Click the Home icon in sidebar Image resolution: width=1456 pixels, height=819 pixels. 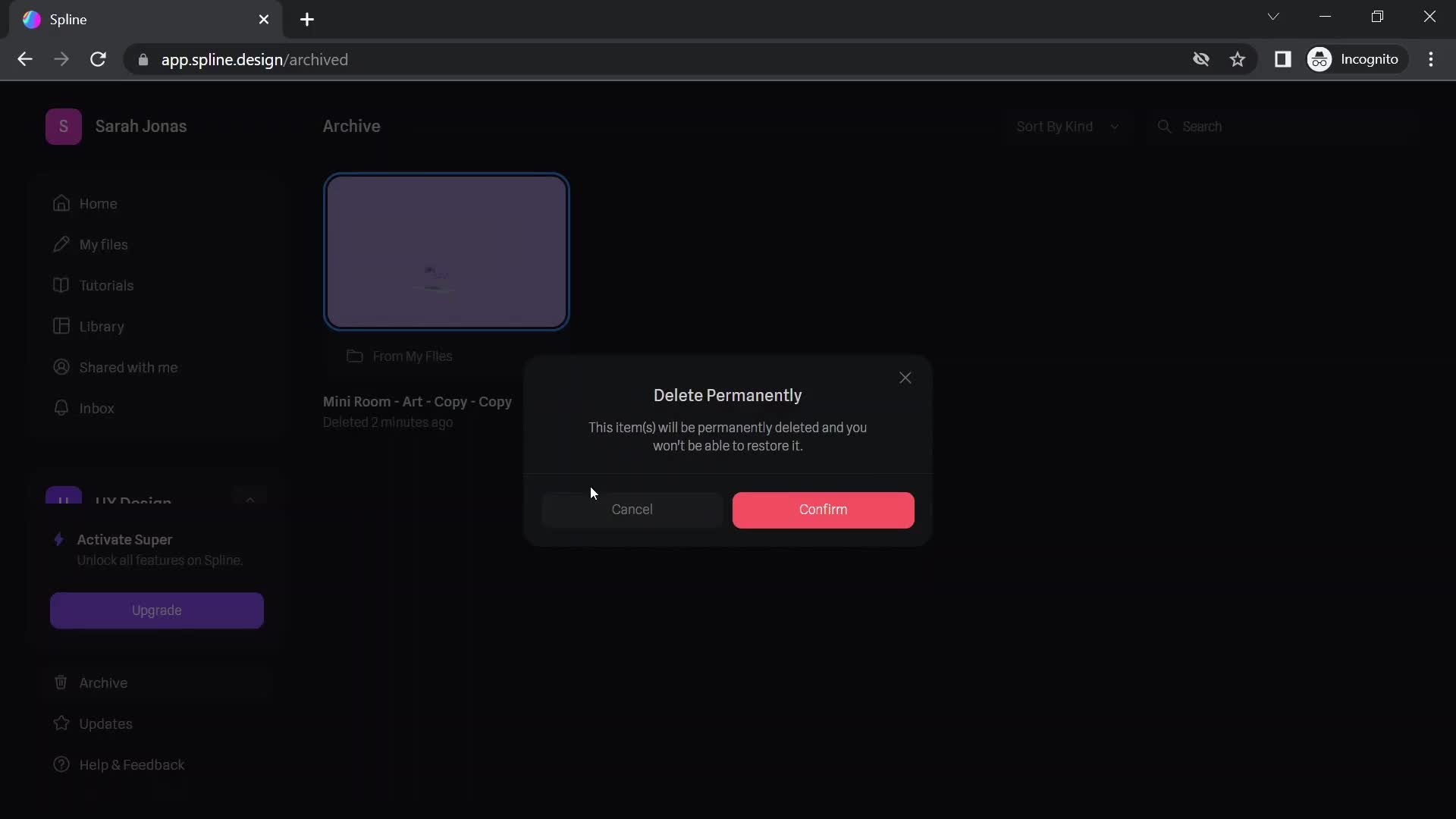[x=63, y=204]
